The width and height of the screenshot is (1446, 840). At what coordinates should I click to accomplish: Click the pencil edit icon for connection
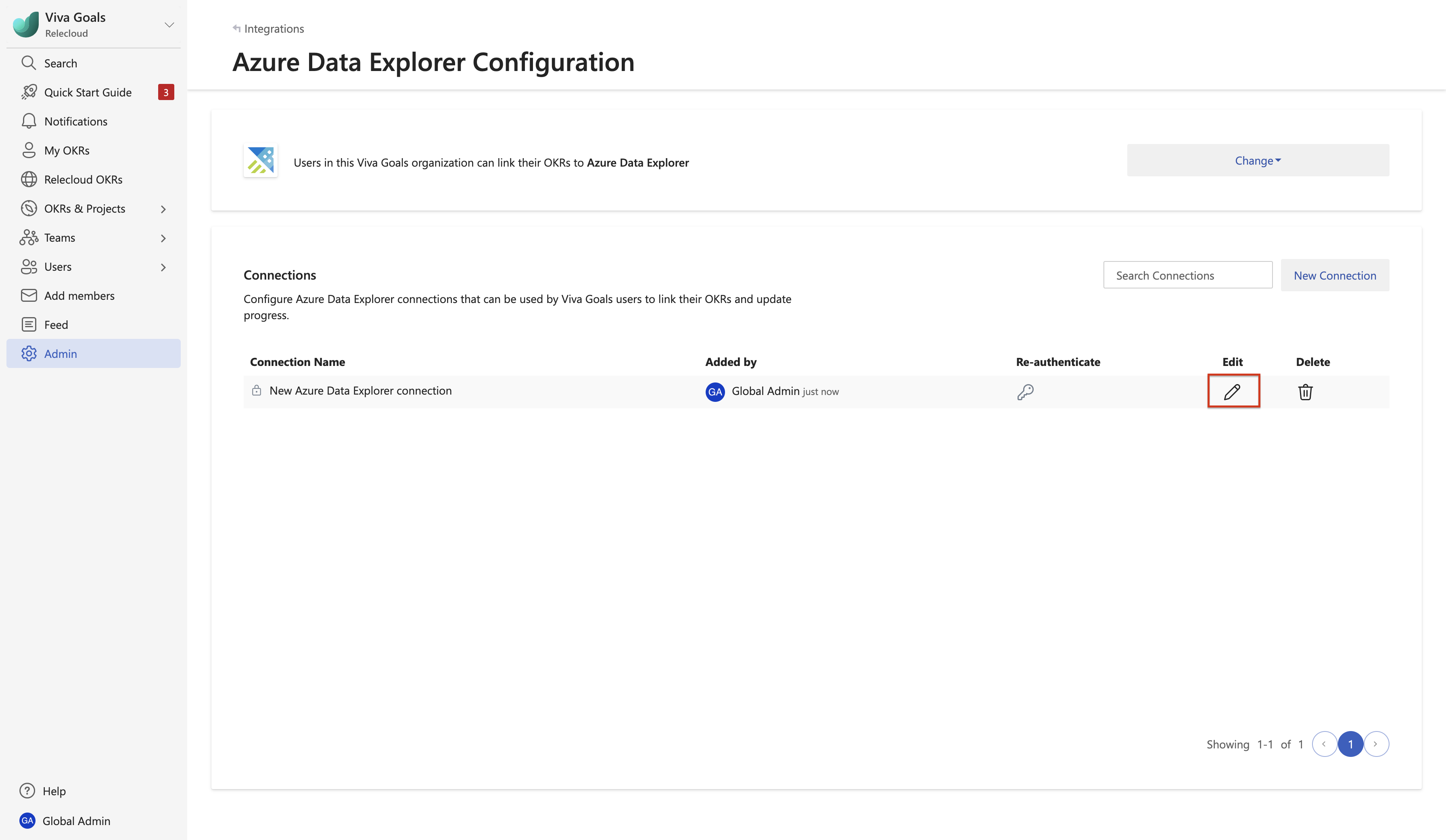tap(1233, 391)
